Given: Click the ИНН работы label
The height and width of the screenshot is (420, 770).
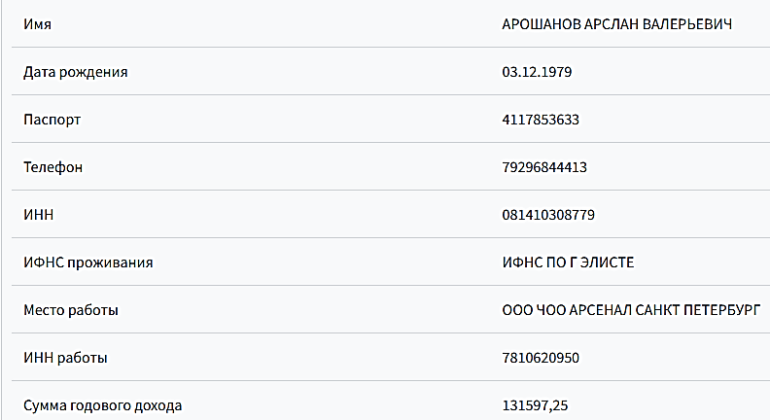Looking at the screenshot, I should (66, 358).
